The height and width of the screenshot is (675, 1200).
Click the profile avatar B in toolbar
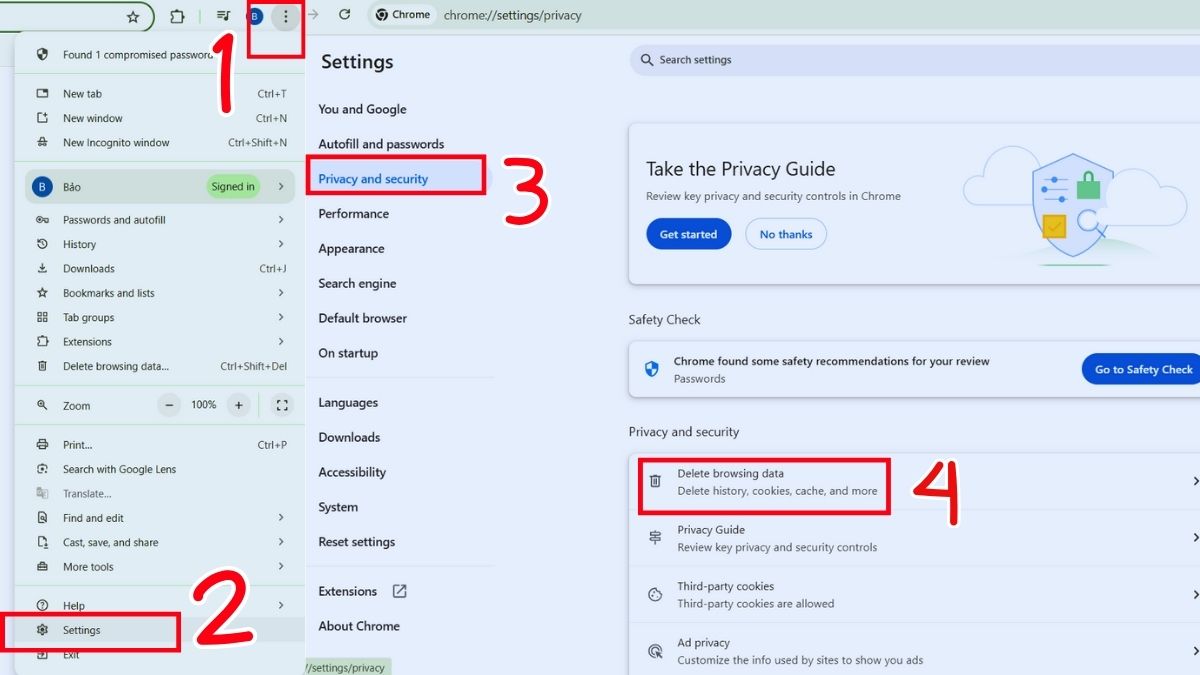click(255, 16)
